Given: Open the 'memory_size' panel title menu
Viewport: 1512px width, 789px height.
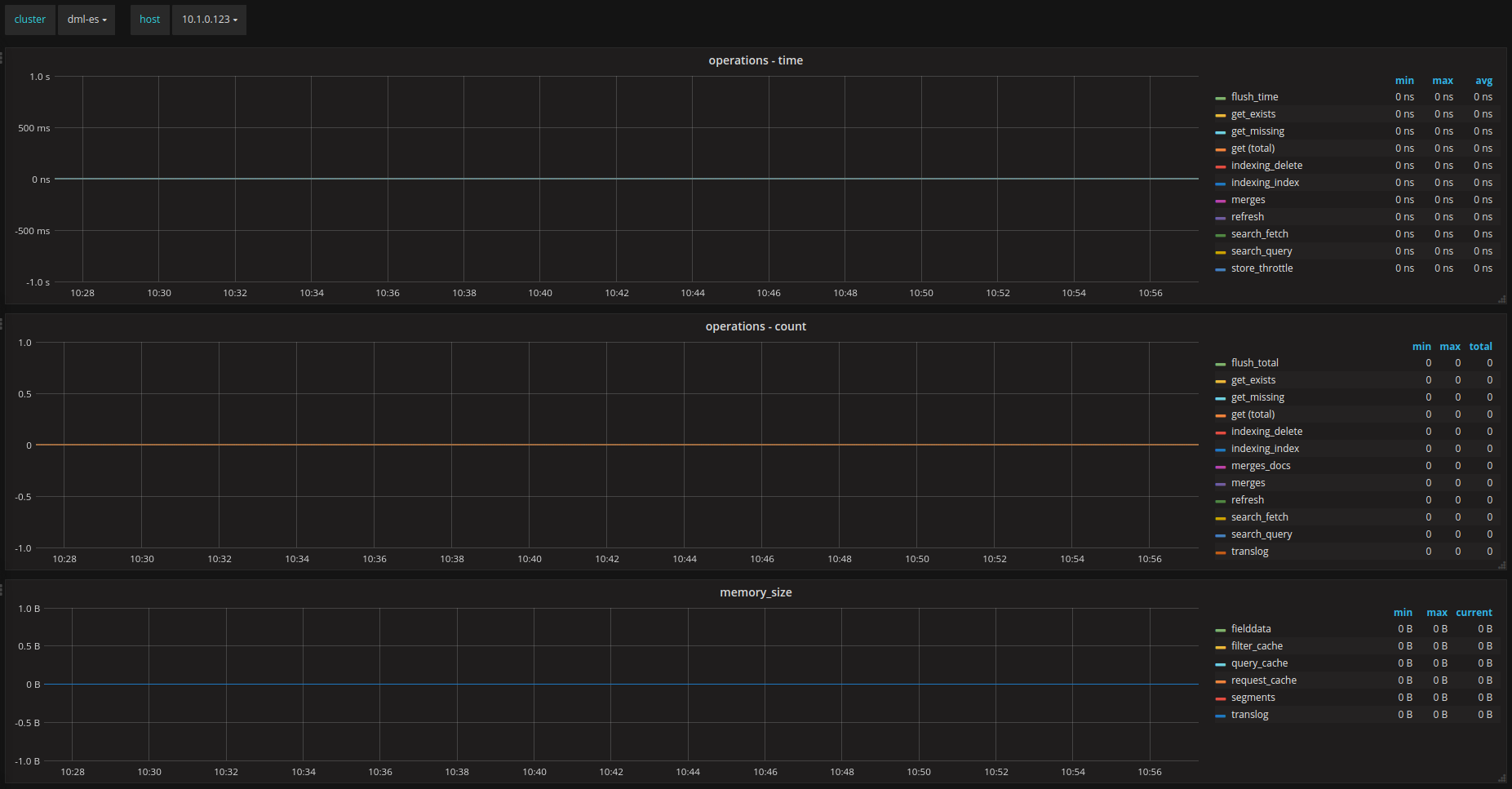Looking at the screenshot, I should [x=756, y=592].
